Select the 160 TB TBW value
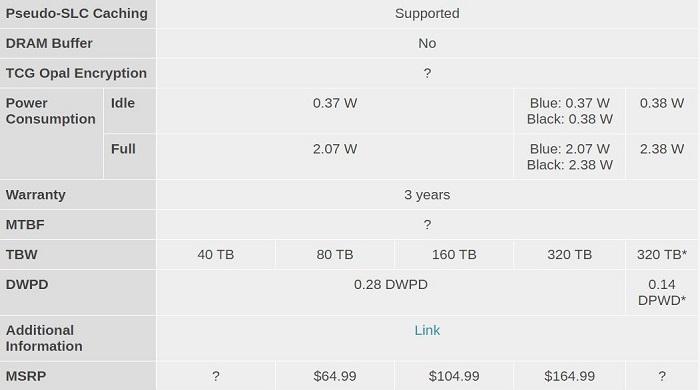 click(454, 255)
